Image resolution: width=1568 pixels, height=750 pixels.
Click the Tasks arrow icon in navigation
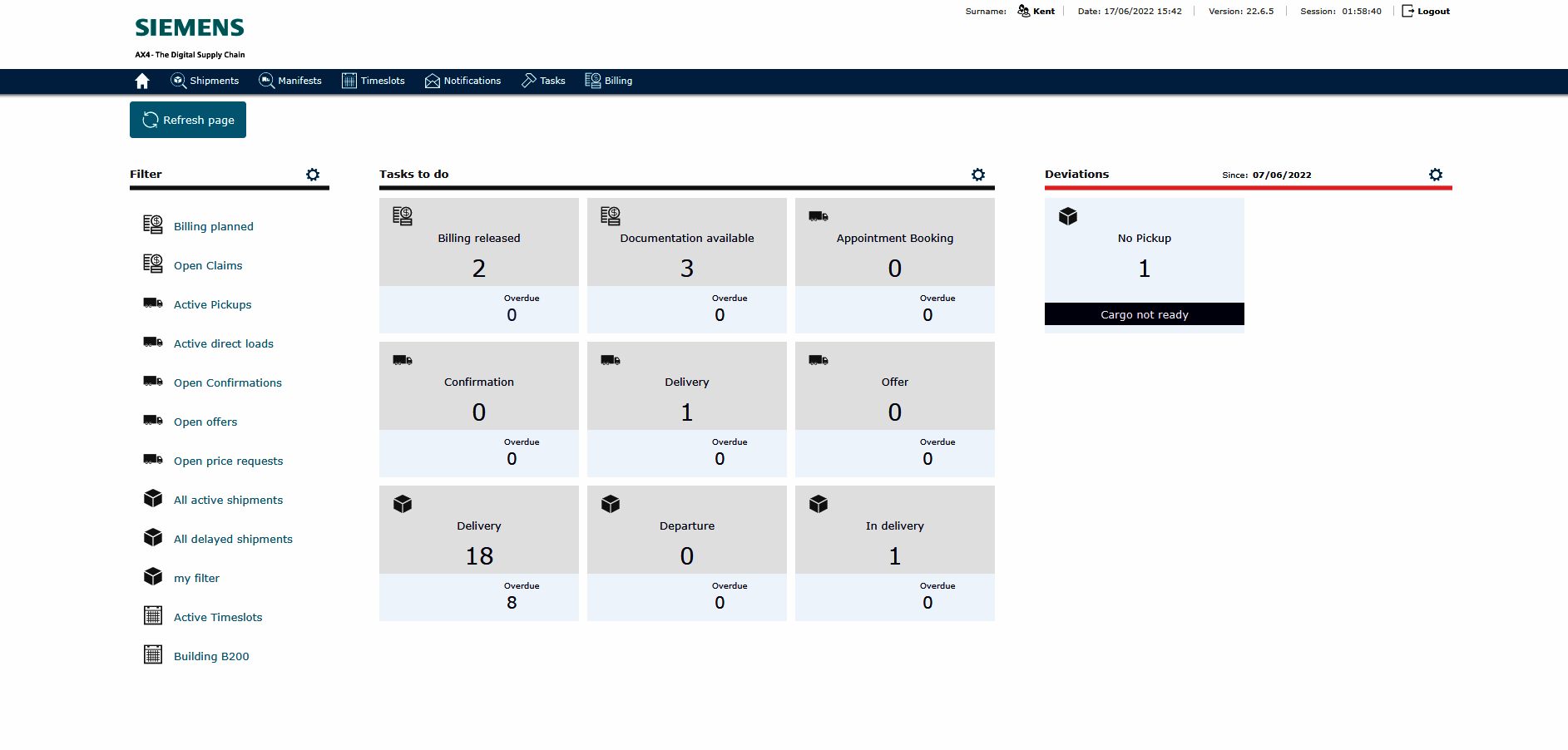pos(529,80)
